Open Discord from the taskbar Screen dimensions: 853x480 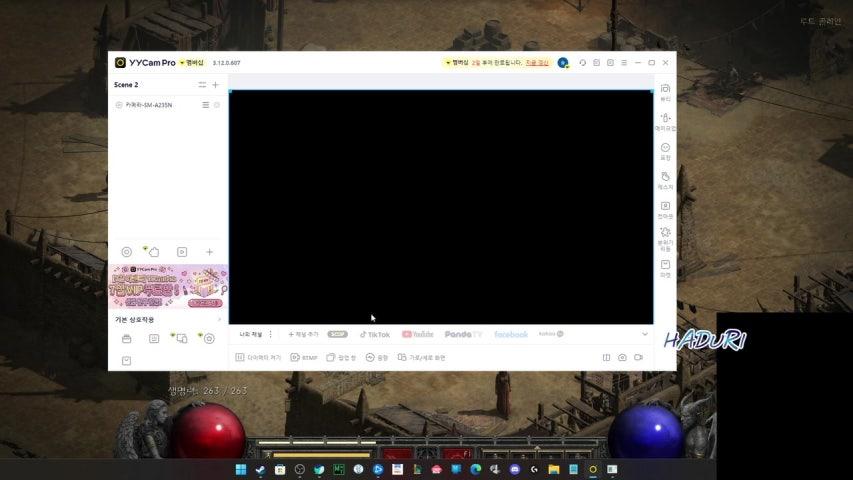(x=515, y=469)
